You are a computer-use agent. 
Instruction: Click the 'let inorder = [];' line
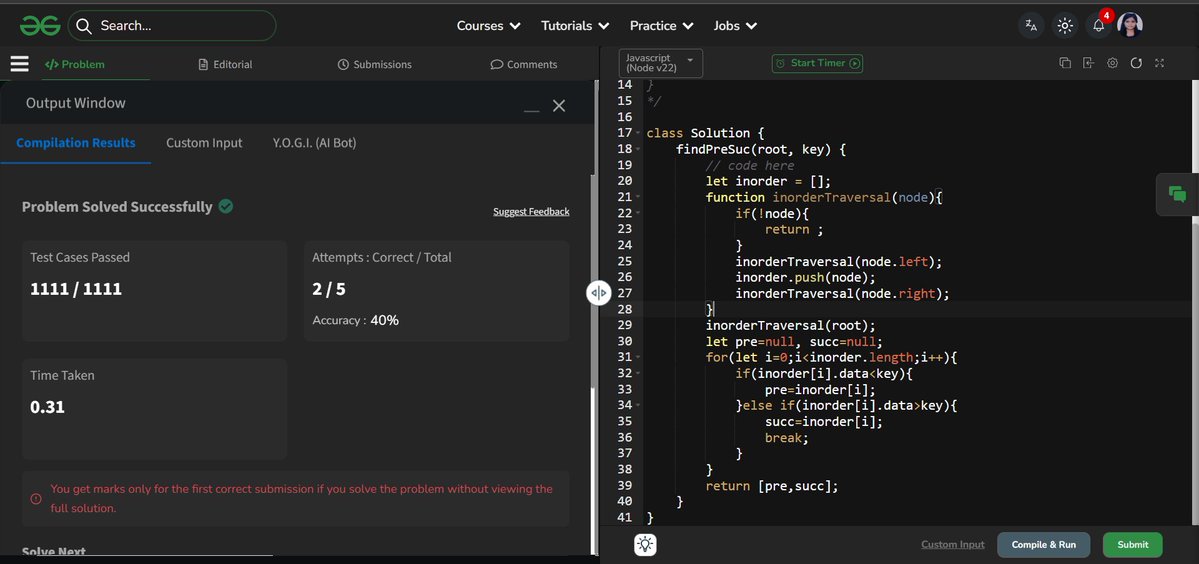click(x=768, y=181)
